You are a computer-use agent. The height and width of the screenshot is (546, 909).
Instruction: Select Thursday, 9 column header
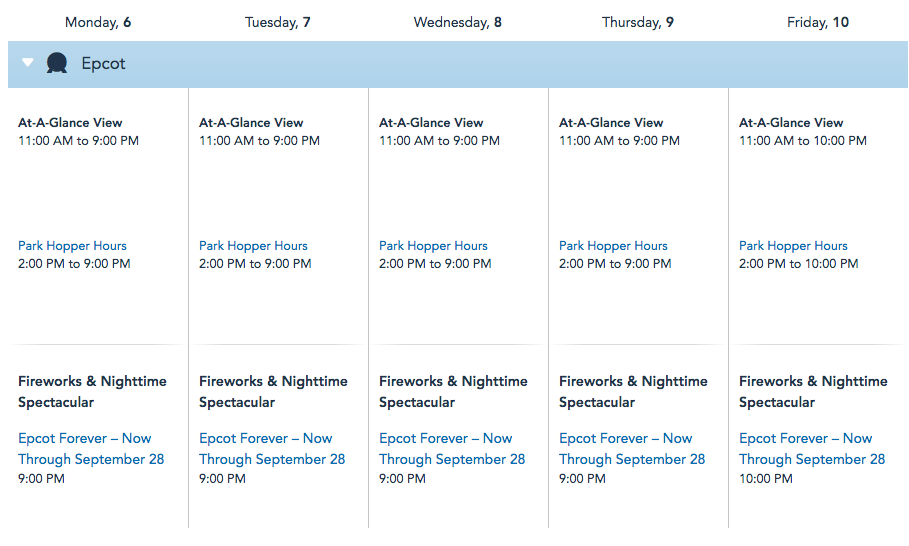638,22
